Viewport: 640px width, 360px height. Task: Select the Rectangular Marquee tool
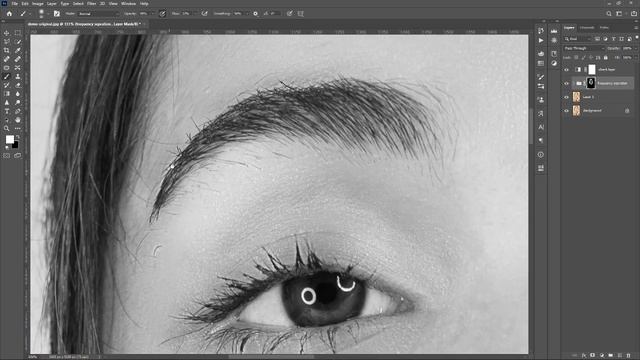tap(18, 33)
